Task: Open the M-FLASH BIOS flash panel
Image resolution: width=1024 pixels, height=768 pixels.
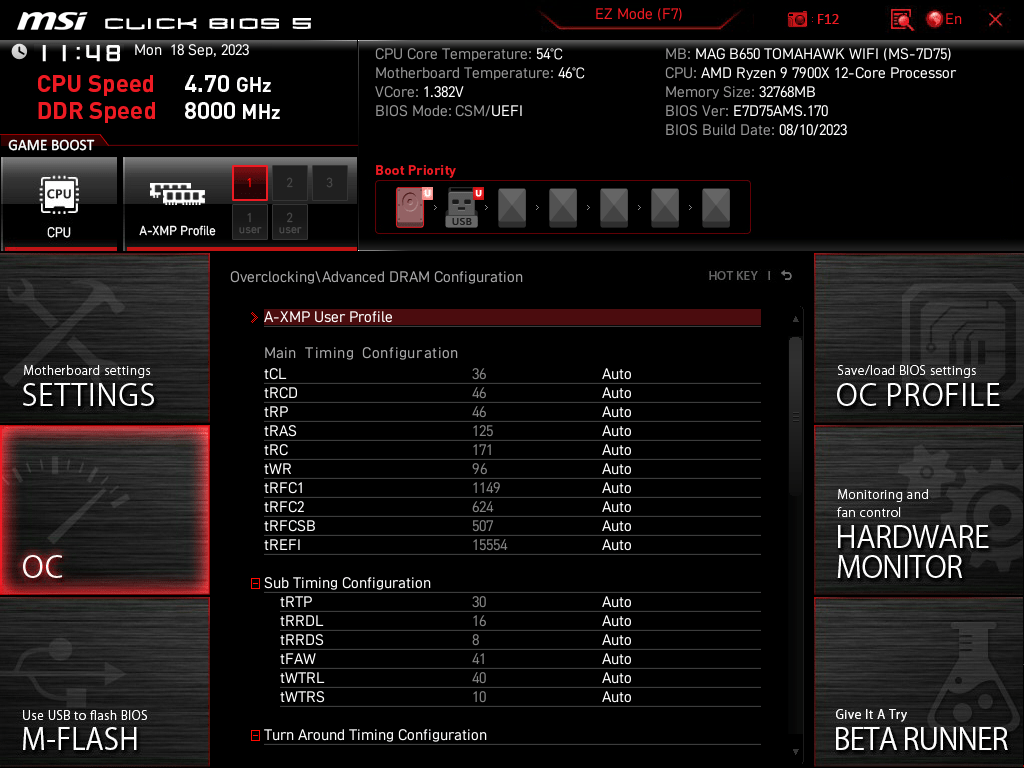Action: (x=104, y=682)
